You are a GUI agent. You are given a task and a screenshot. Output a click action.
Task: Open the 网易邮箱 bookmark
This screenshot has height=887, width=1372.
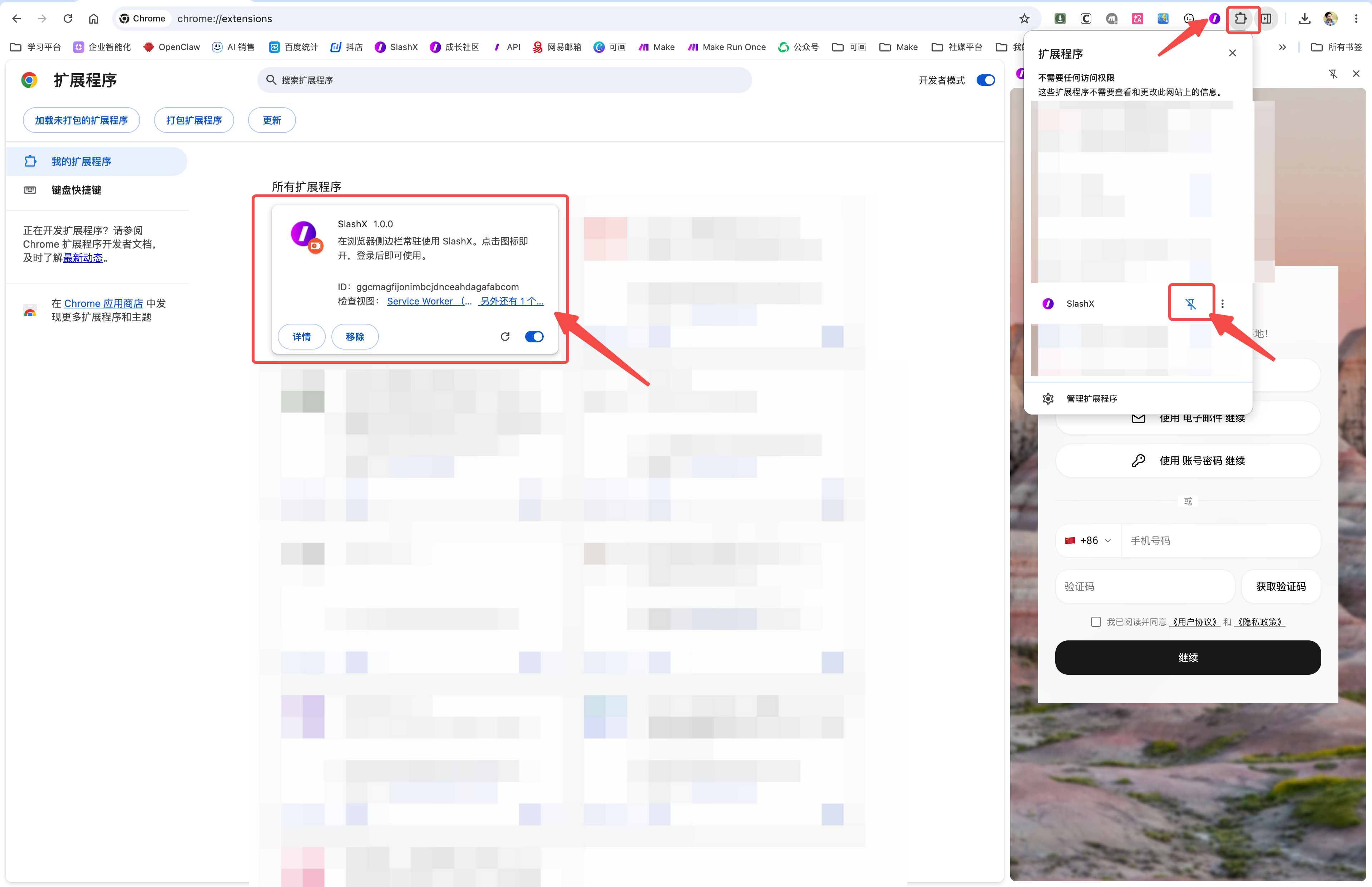point(556,47)
